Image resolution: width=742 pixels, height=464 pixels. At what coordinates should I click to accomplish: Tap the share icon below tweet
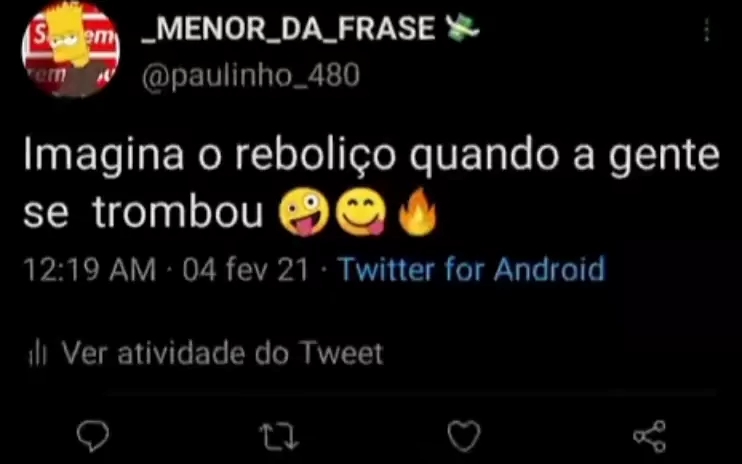click(x=650, y=436)
